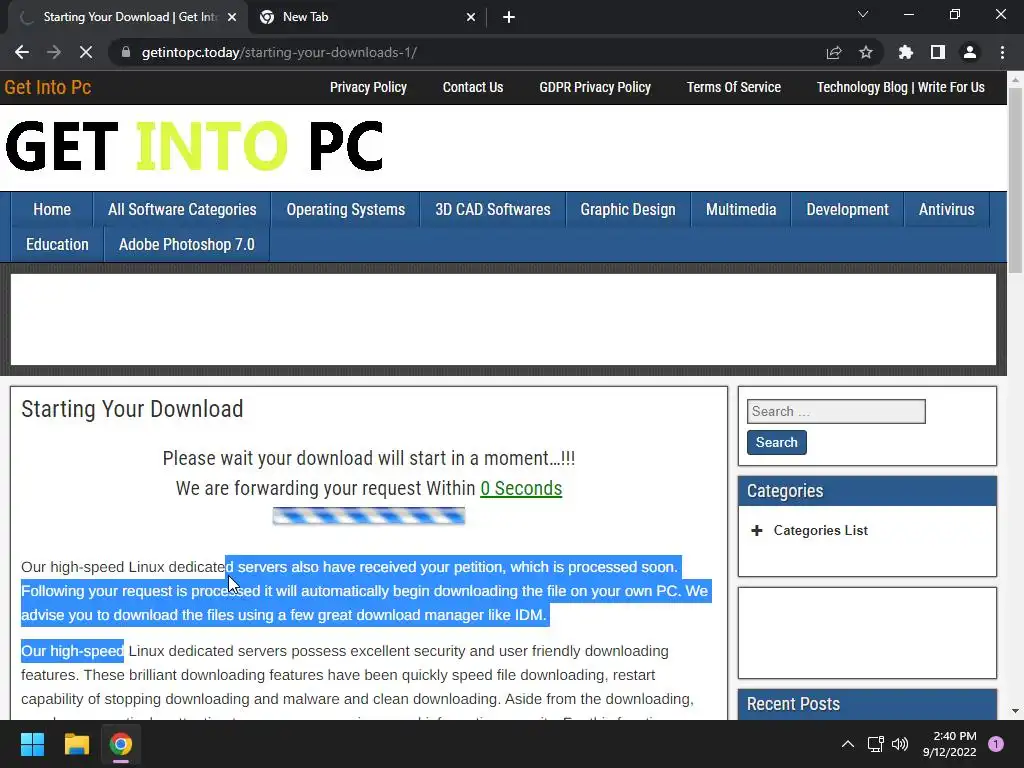Image resolution: width=1024 pixels, height=768 pixels.
Task: Switch to the New Tab tab
Action: point(367,17)
